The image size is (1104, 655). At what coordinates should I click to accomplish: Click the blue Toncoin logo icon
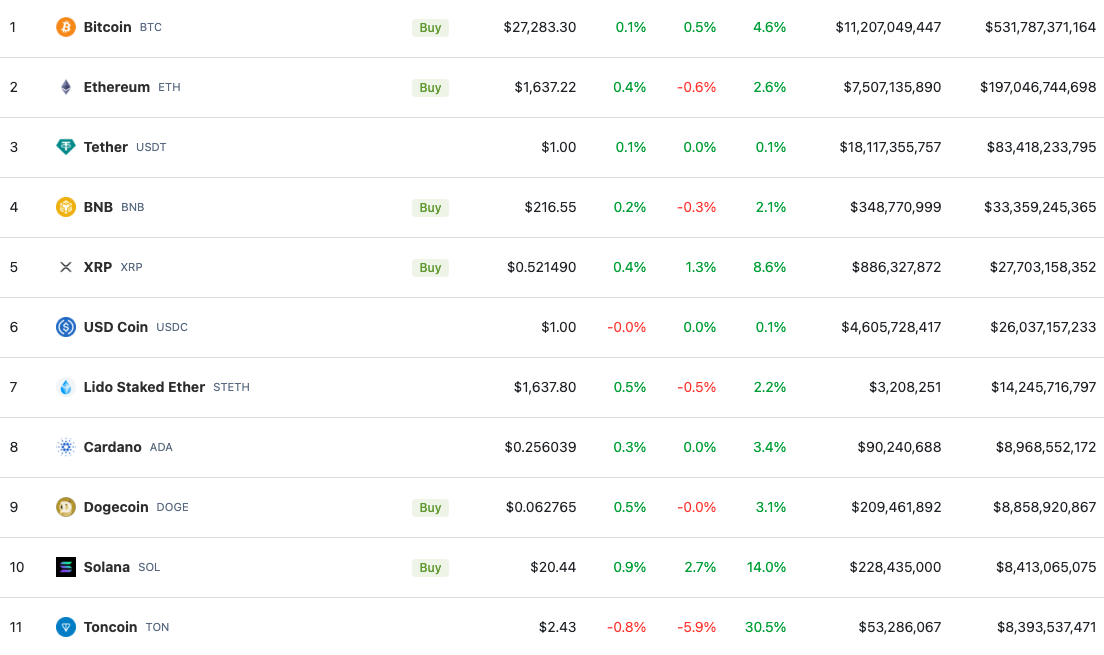(x=65, y=627)
